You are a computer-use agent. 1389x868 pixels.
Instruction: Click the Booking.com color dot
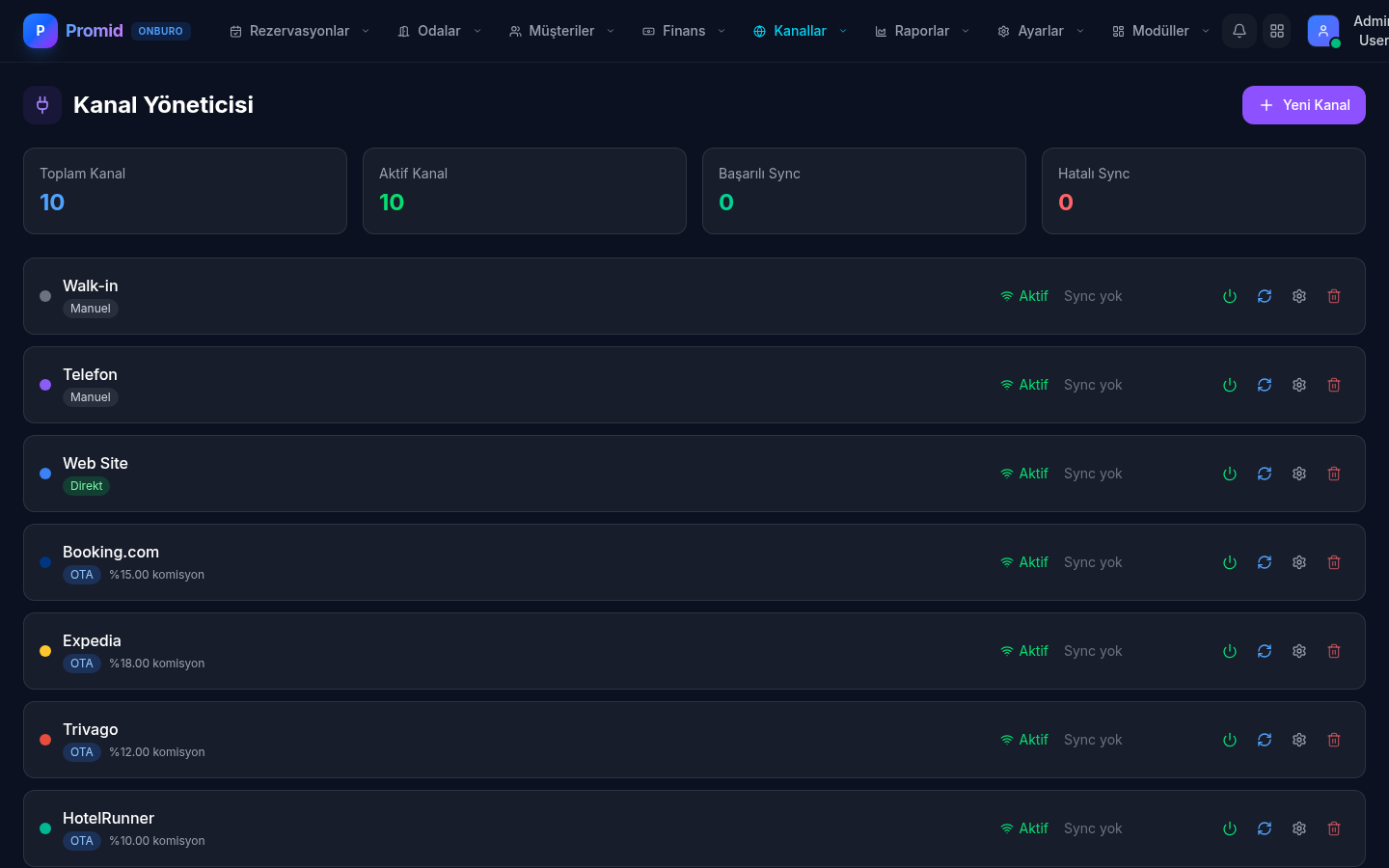pos(45,562)
